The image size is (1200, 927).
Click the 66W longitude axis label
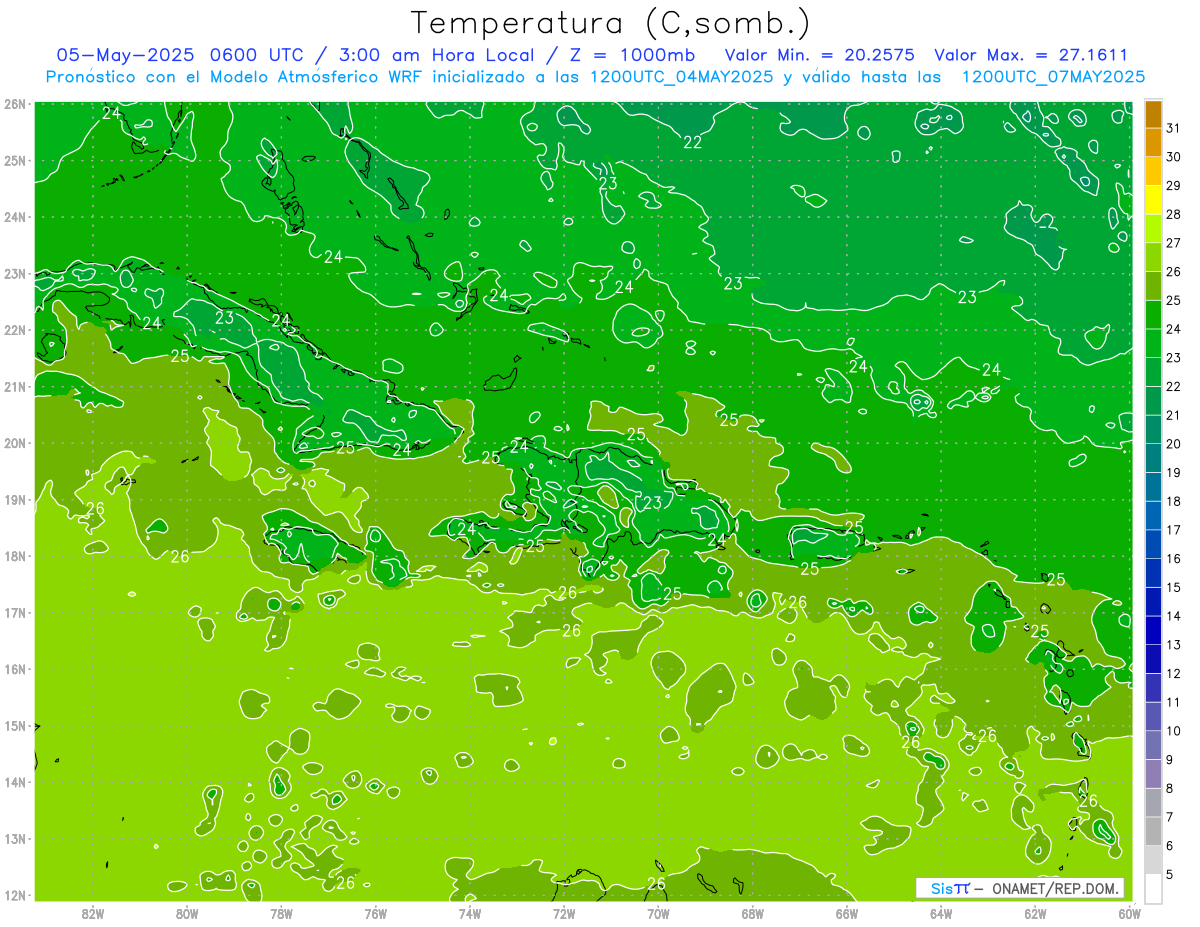(x=847, y=912)
